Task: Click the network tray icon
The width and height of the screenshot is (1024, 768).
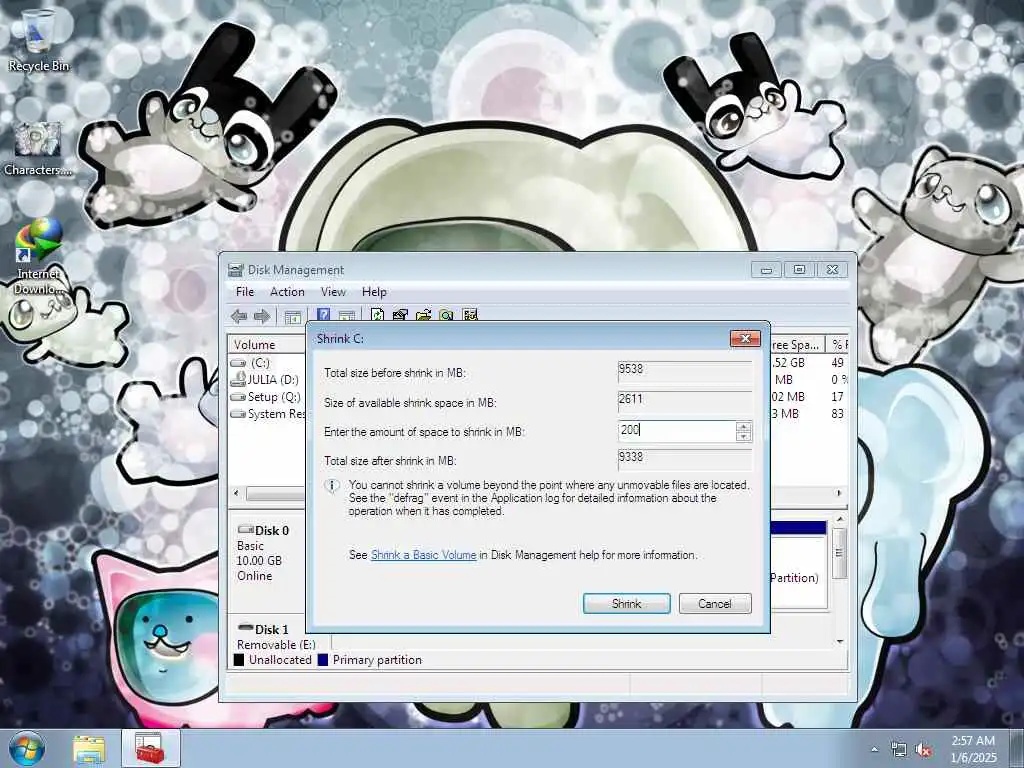Action: tap(899, 750)
